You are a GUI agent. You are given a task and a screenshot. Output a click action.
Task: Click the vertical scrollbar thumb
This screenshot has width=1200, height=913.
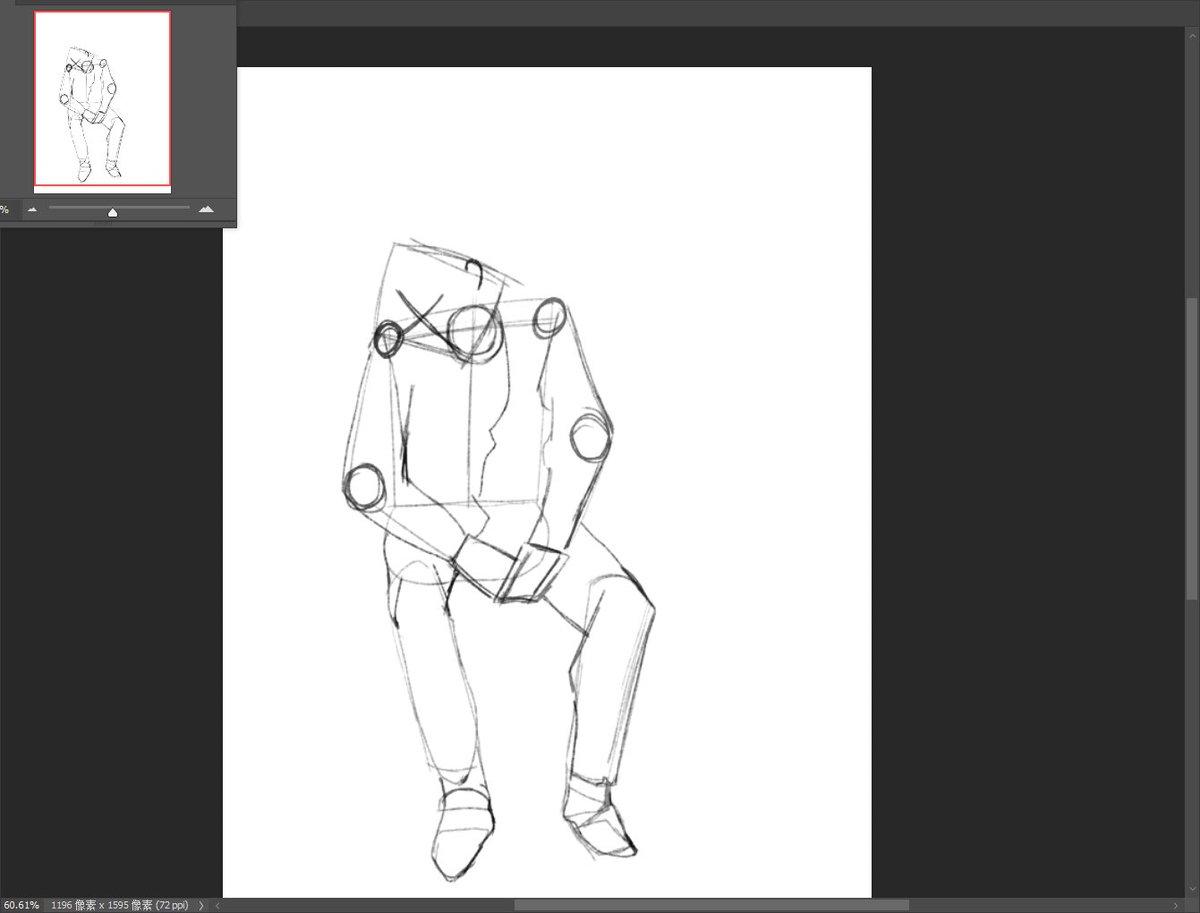click(x=1192, y=448)
